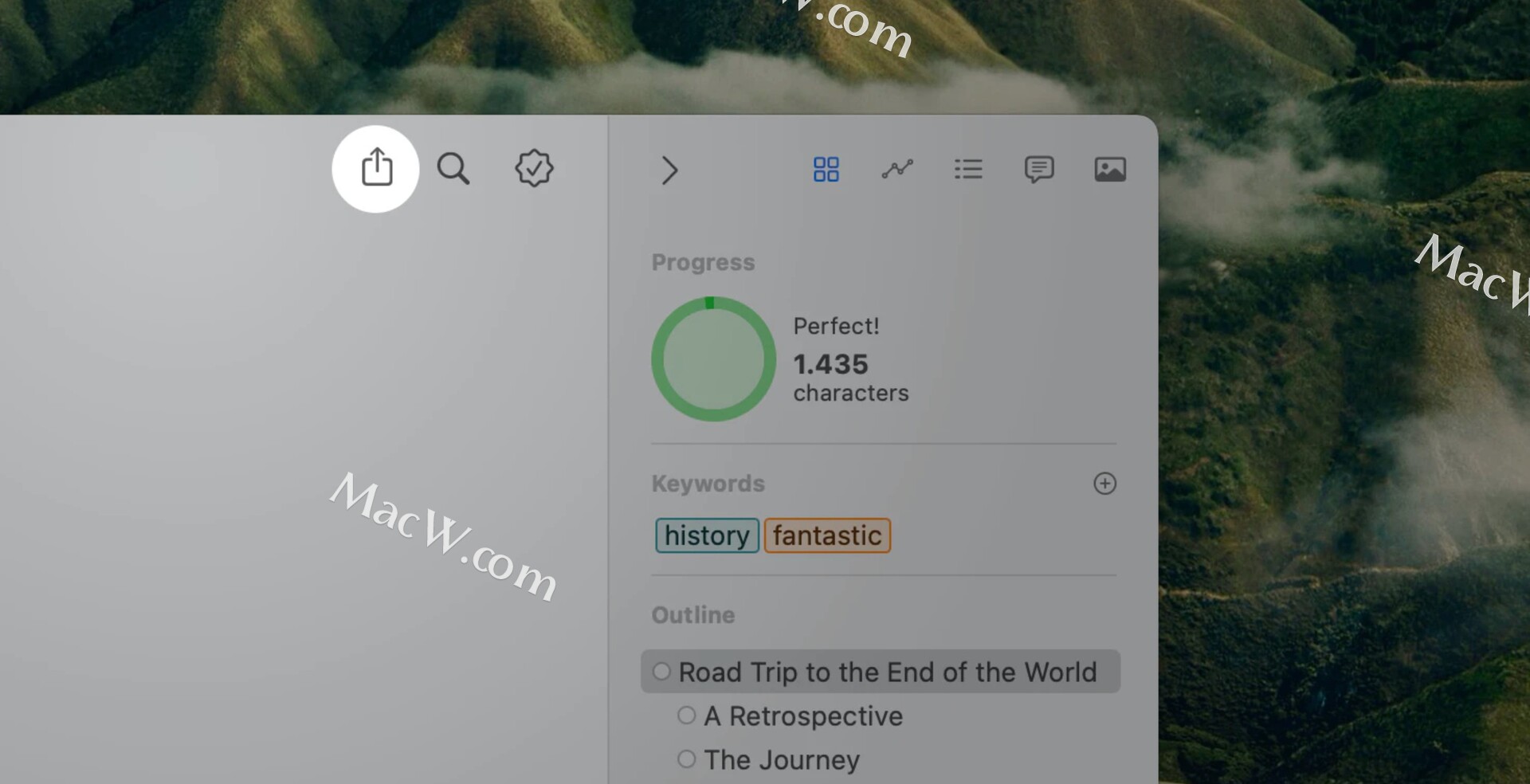
Task: Select the Overview grid tab icon
Action: point(826,169)
